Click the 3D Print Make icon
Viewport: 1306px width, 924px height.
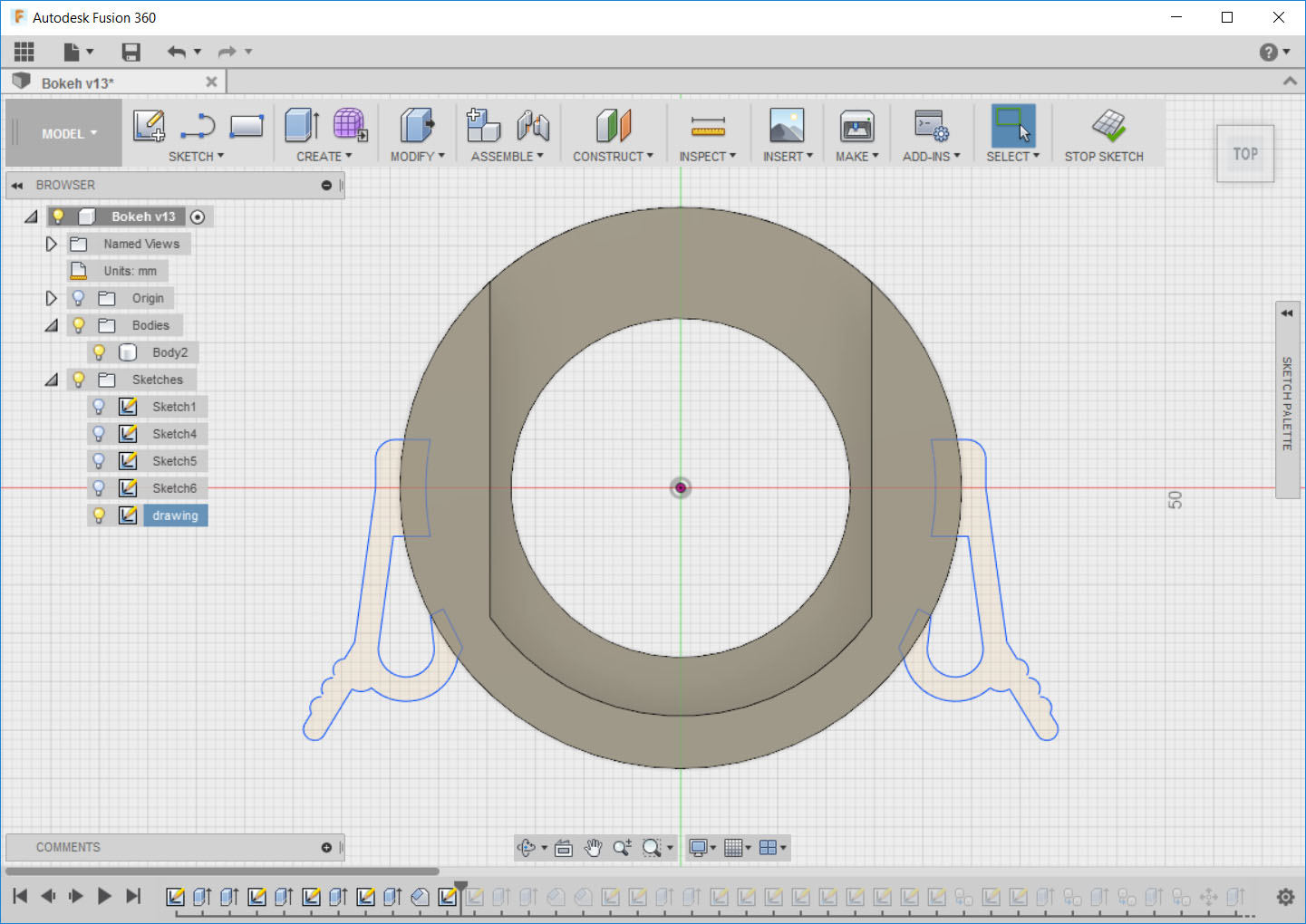(x=856, y=126)
